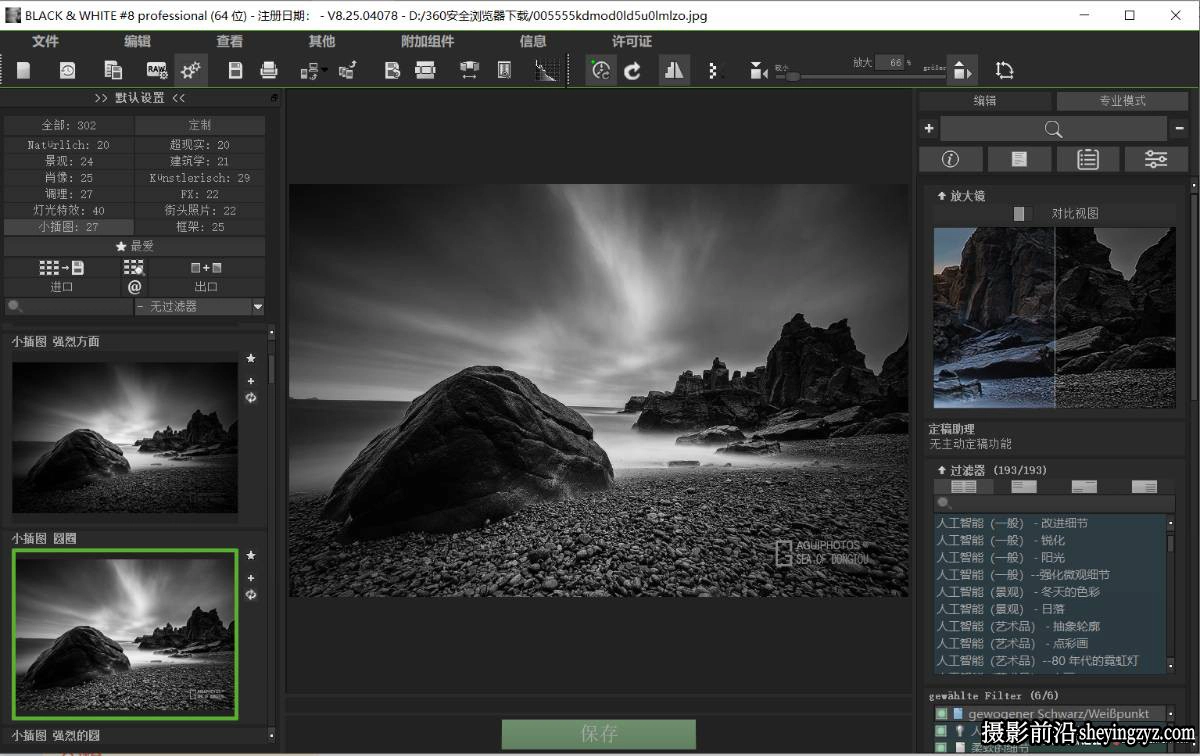Click the copy documents toolbar icon
The height and width of the screenshot is (756, 1200).
click(x=113, y=70)
